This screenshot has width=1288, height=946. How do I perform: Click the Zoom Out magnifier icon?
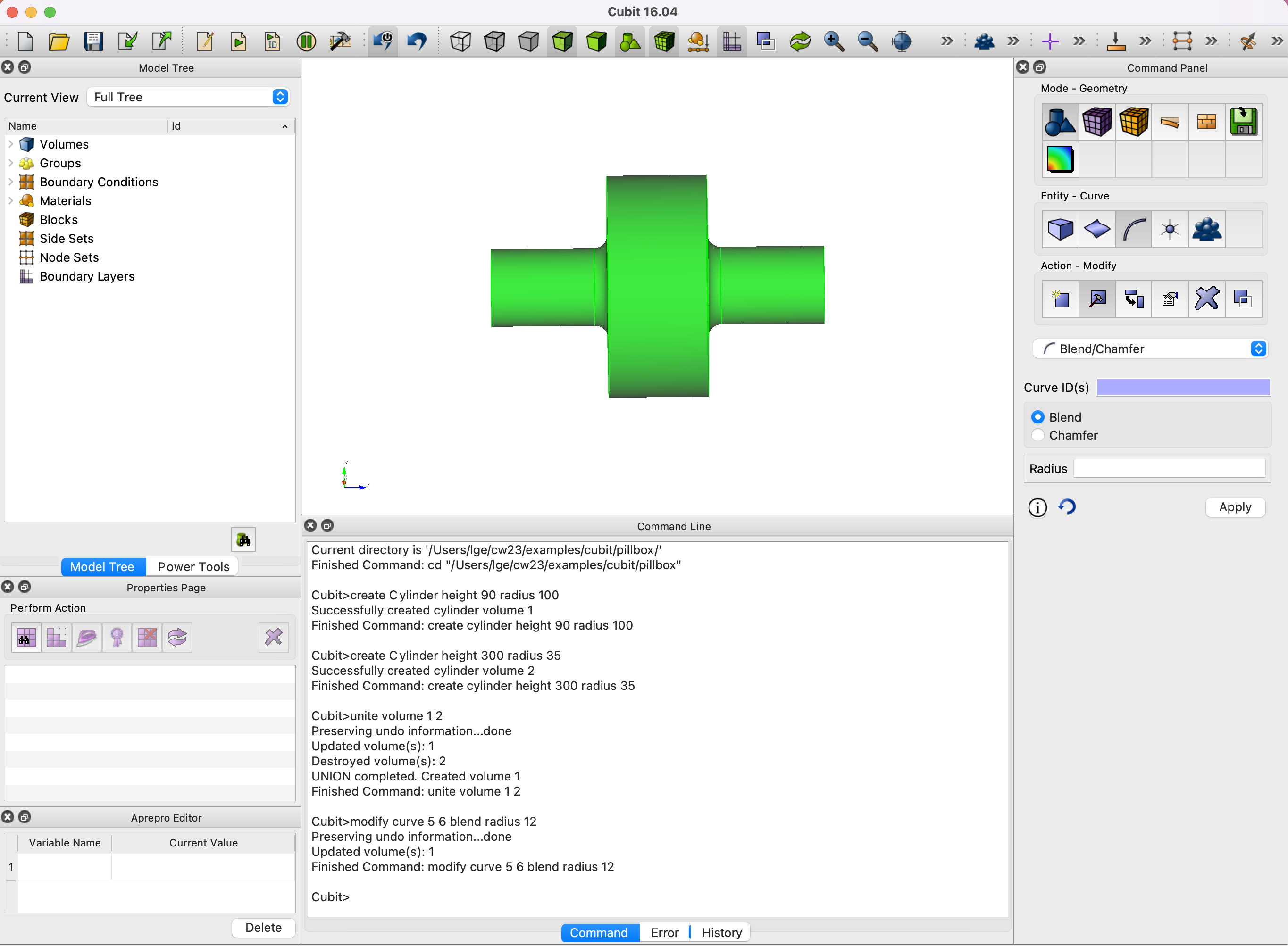tap(868, 41)
